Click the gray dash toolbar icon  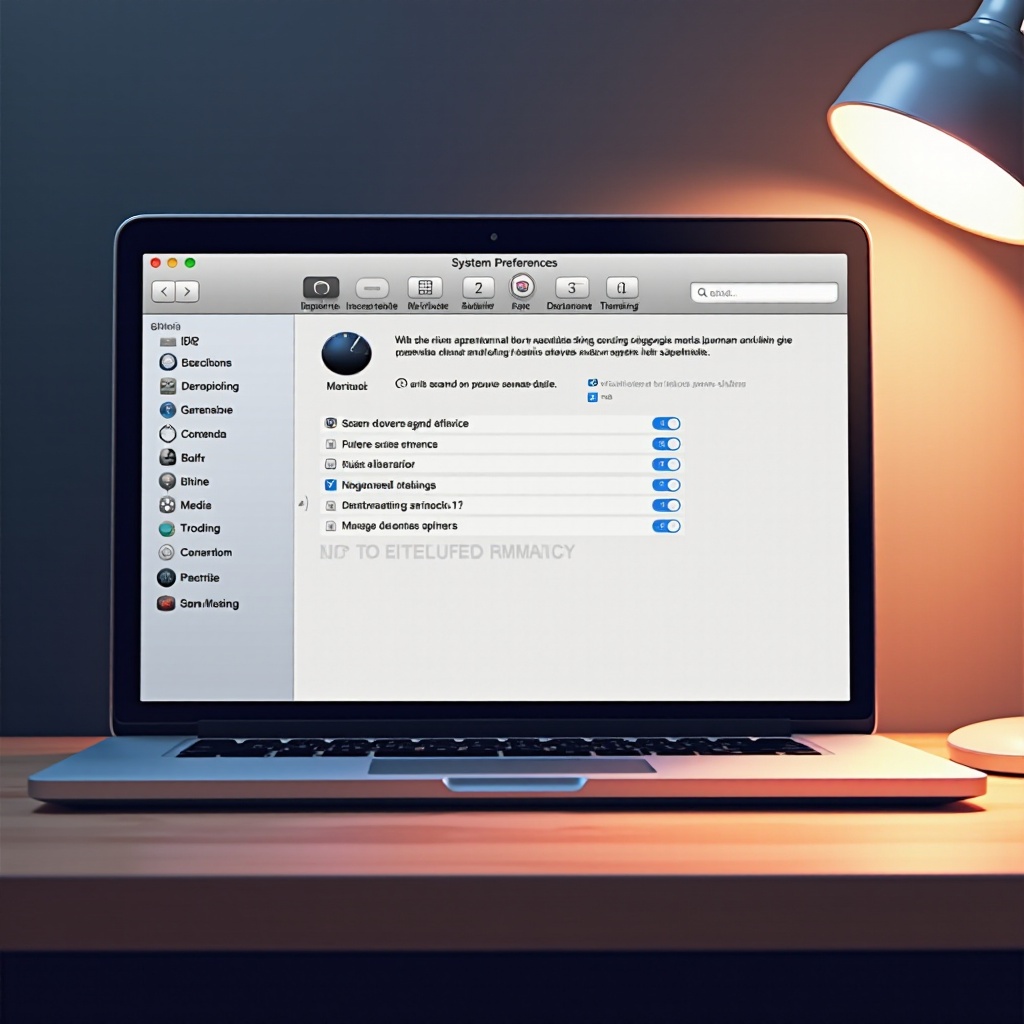pyautogui.click(x=372, y=288)
